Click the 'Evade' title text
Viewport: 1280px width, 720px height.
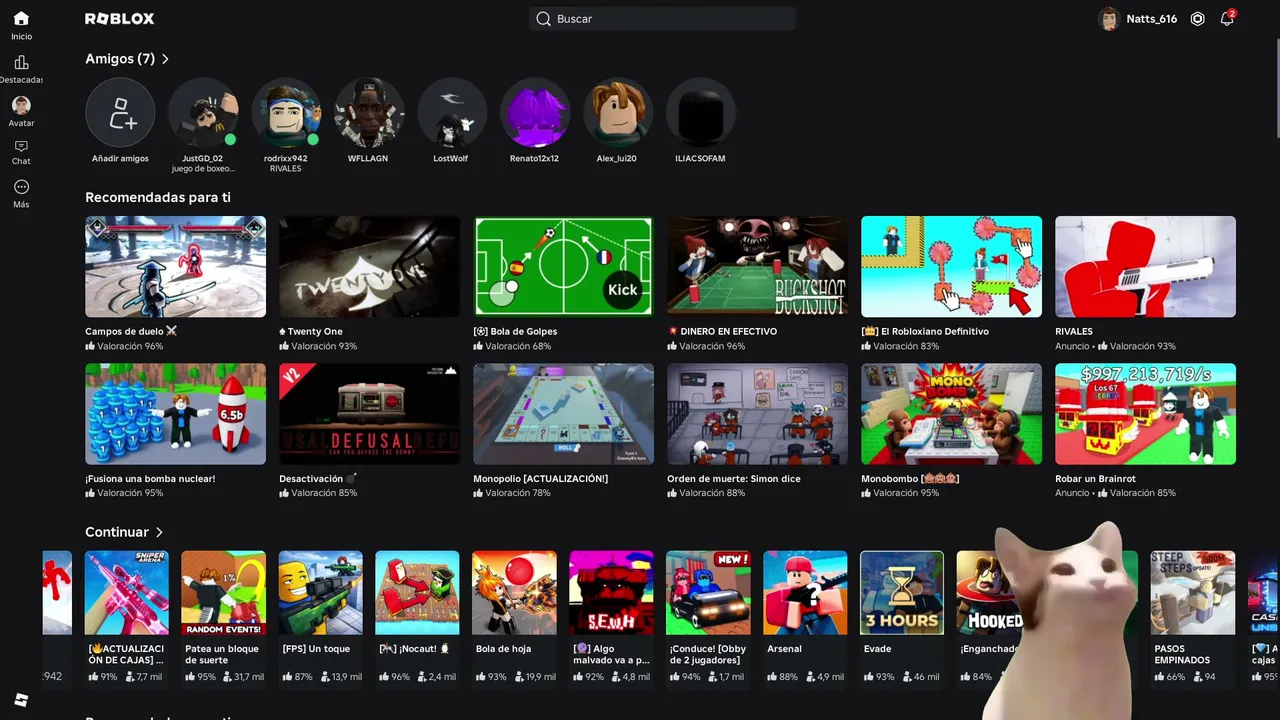pos(877,649)
